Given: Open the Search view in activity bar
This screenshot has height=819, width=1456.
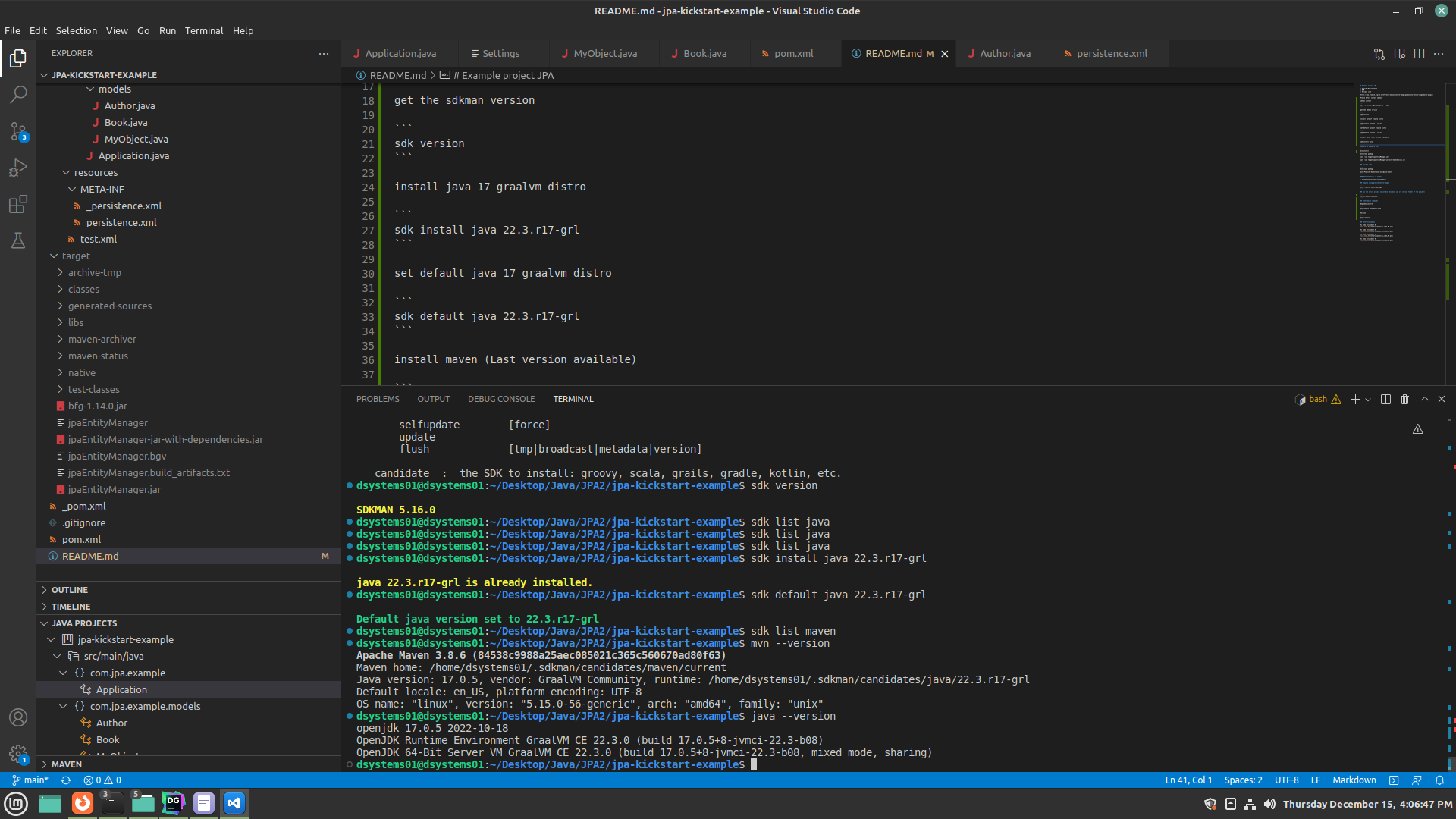Looking at the screenshot, I should point(18,95).
